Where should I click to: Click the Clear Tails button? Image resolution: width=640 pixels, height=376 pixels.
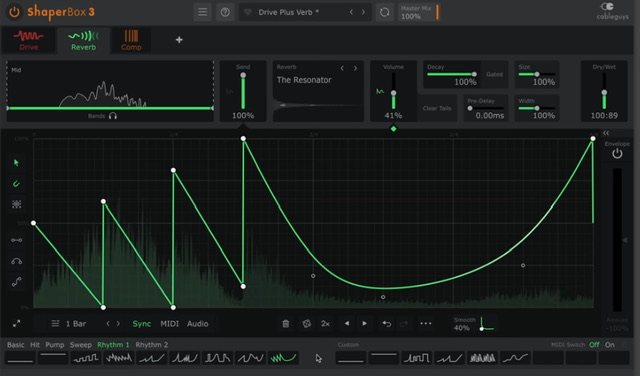[437, 108]
